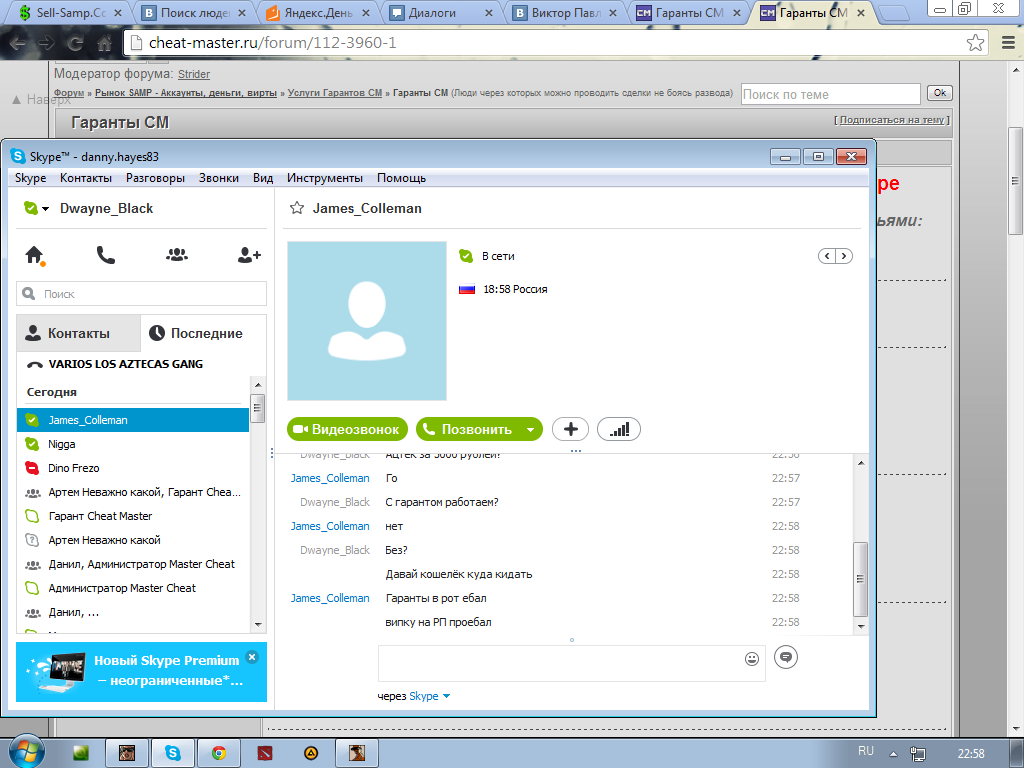Switch to the Контакты tab
This screenshot has width=1024, height=768.
point(78,333)
